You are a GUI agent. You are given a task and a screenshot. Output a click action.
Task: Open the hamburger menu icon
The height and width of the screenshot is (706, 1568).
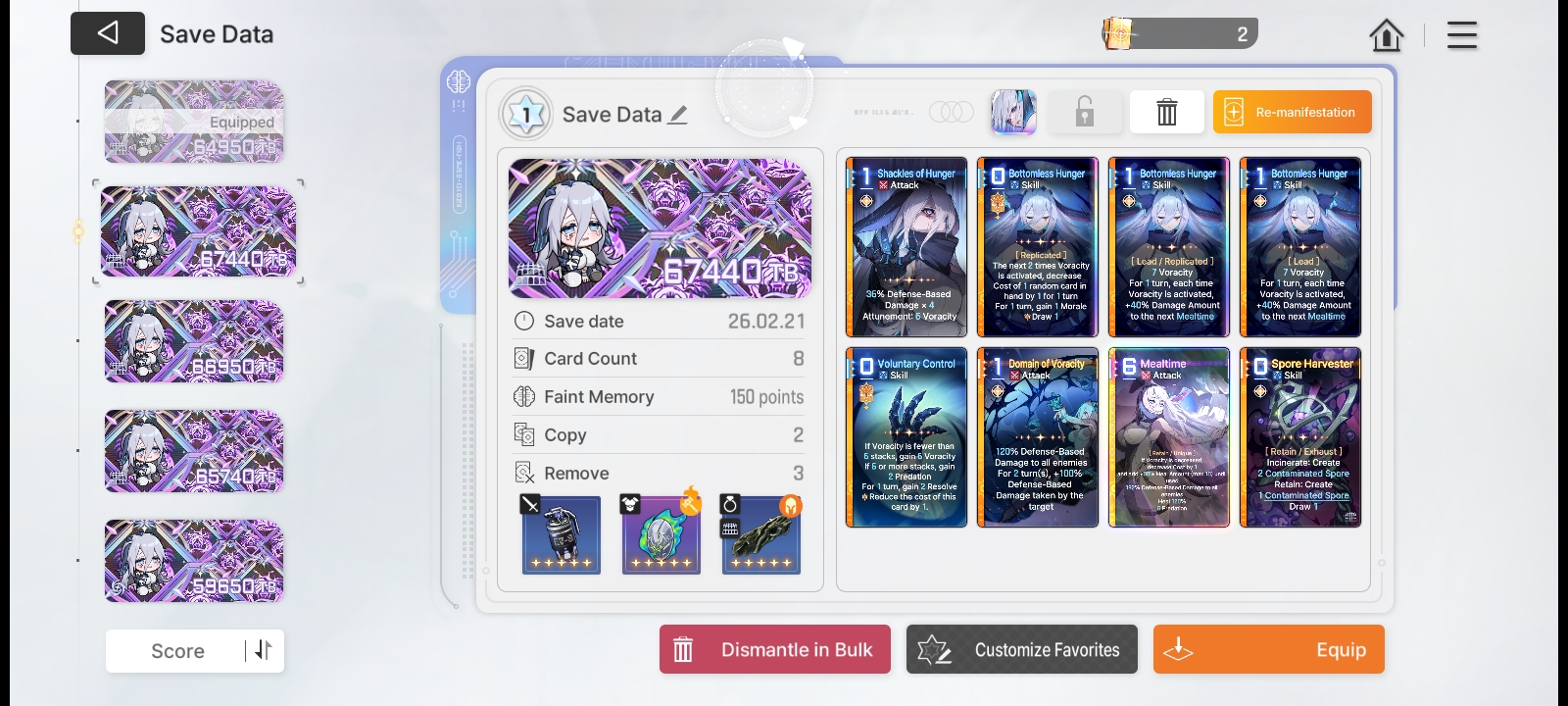pyautogui.click(x=1461, y=35)
